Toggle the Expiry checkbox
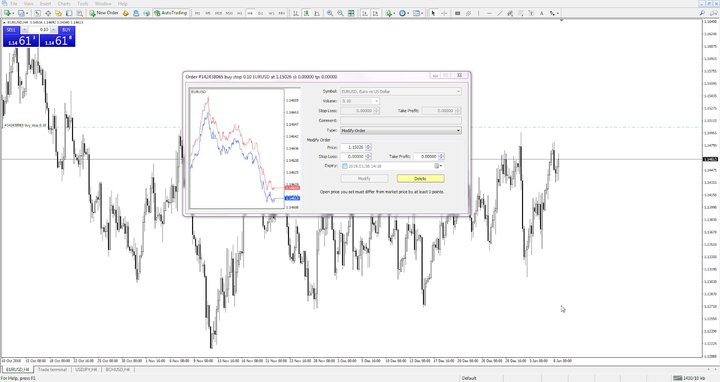 [344, 166]
